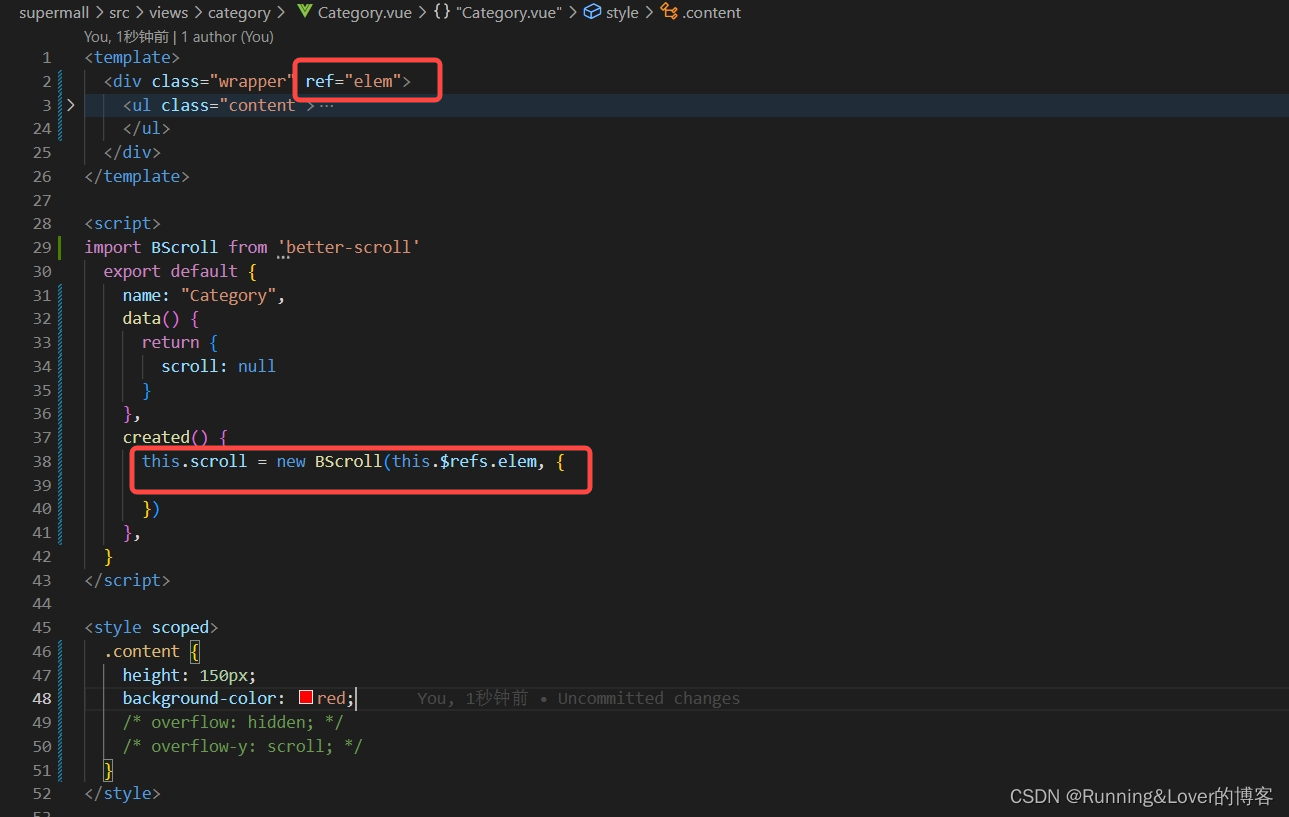This screenshot has height=817, width=1289.
Task: Select the "Category.vue" symbol breadcrumb
Action: pyautogui.click(x=508, y=13)
